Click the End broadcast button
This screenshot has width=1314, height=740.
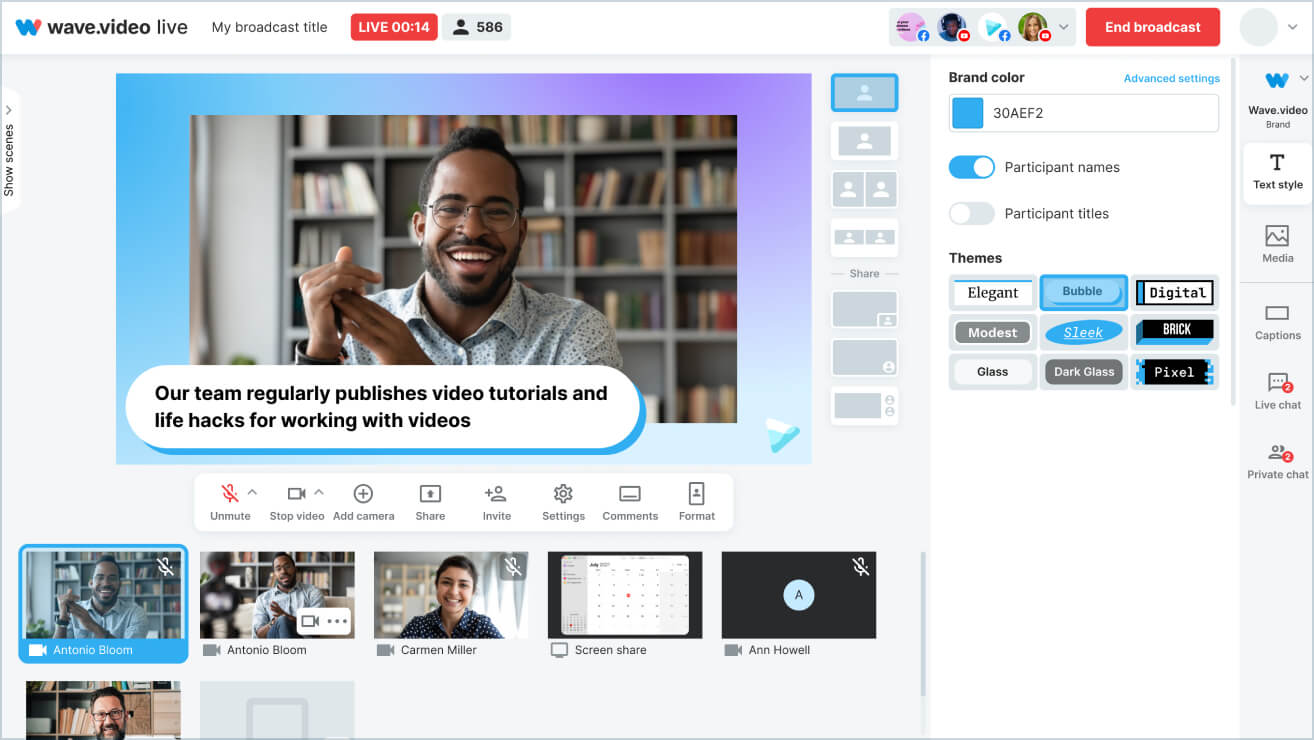click(1152, 27)
